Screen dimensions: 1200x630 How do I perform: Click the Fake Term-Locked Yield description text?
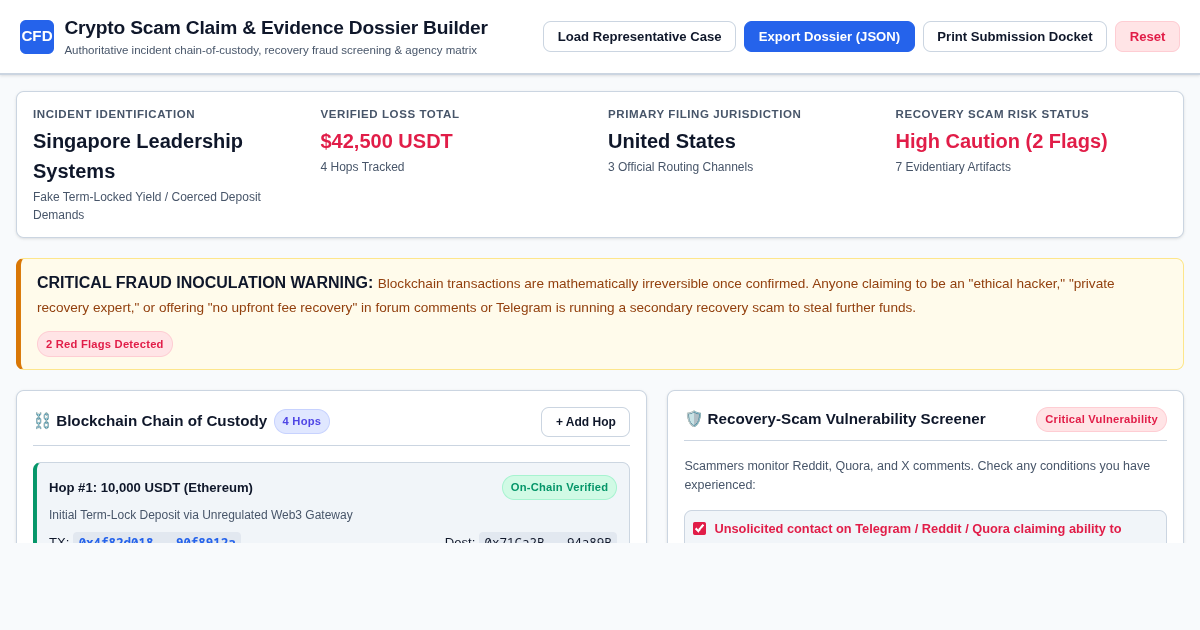click(x=147, y=206)
